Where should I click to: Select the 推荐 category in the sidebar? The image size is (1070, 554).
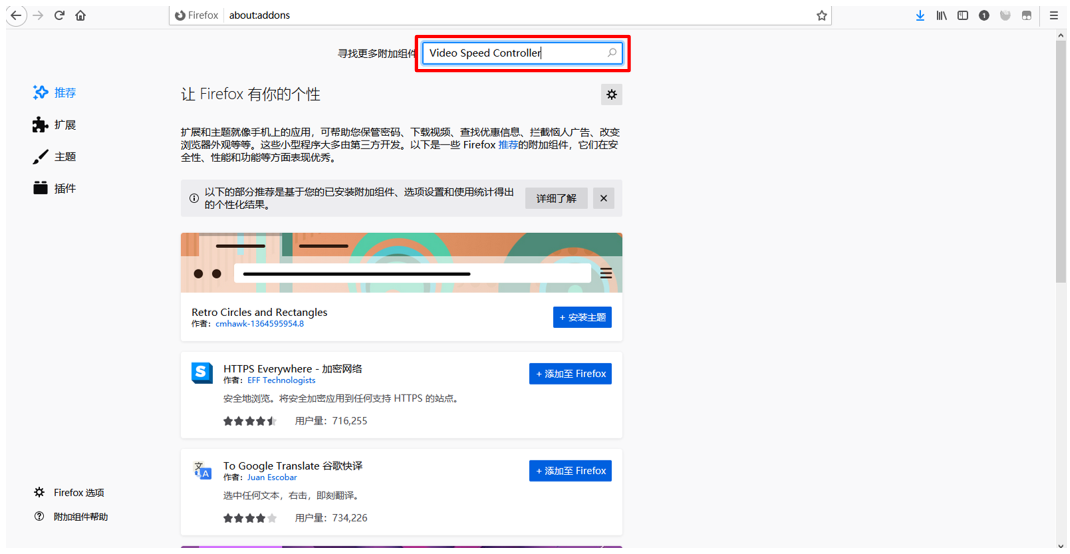coord(55,92)
